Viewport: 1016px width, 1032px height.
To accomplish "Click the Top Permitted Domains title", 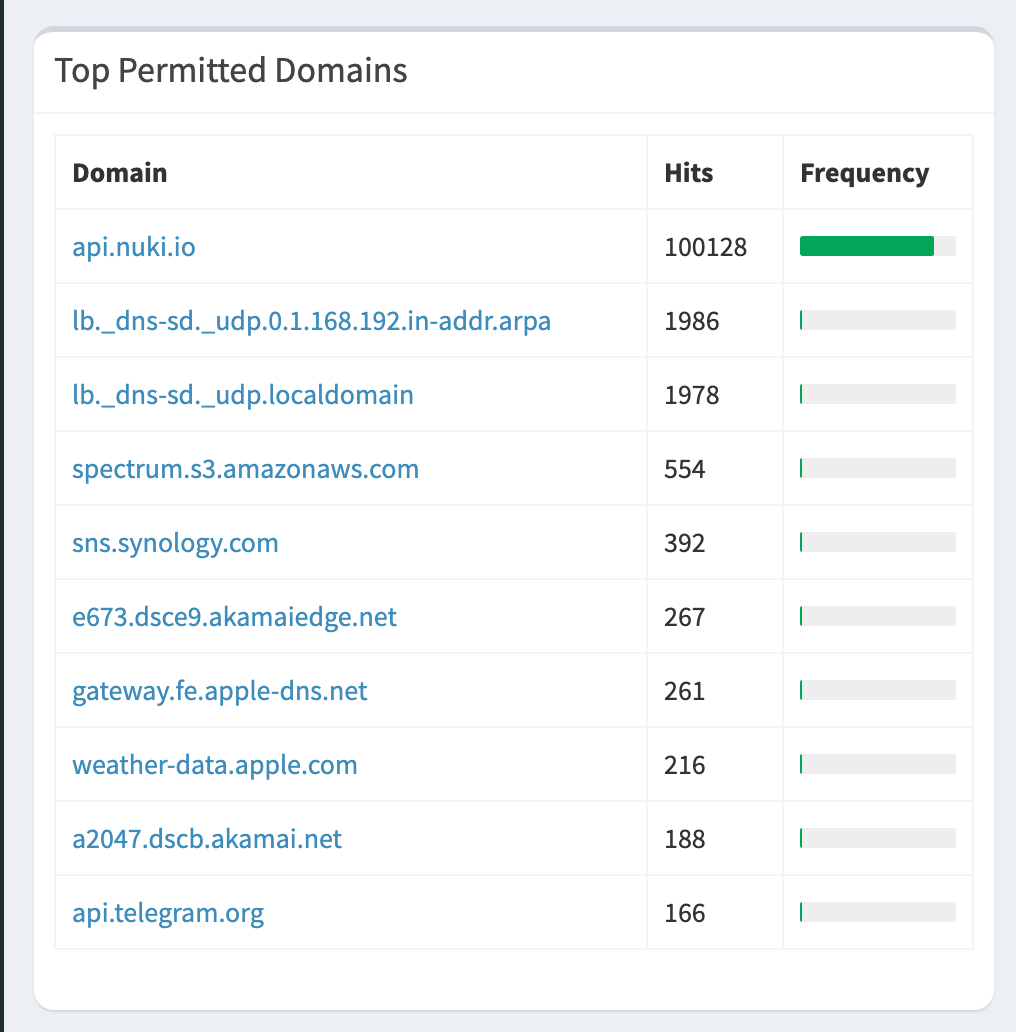I will (231, 70).
